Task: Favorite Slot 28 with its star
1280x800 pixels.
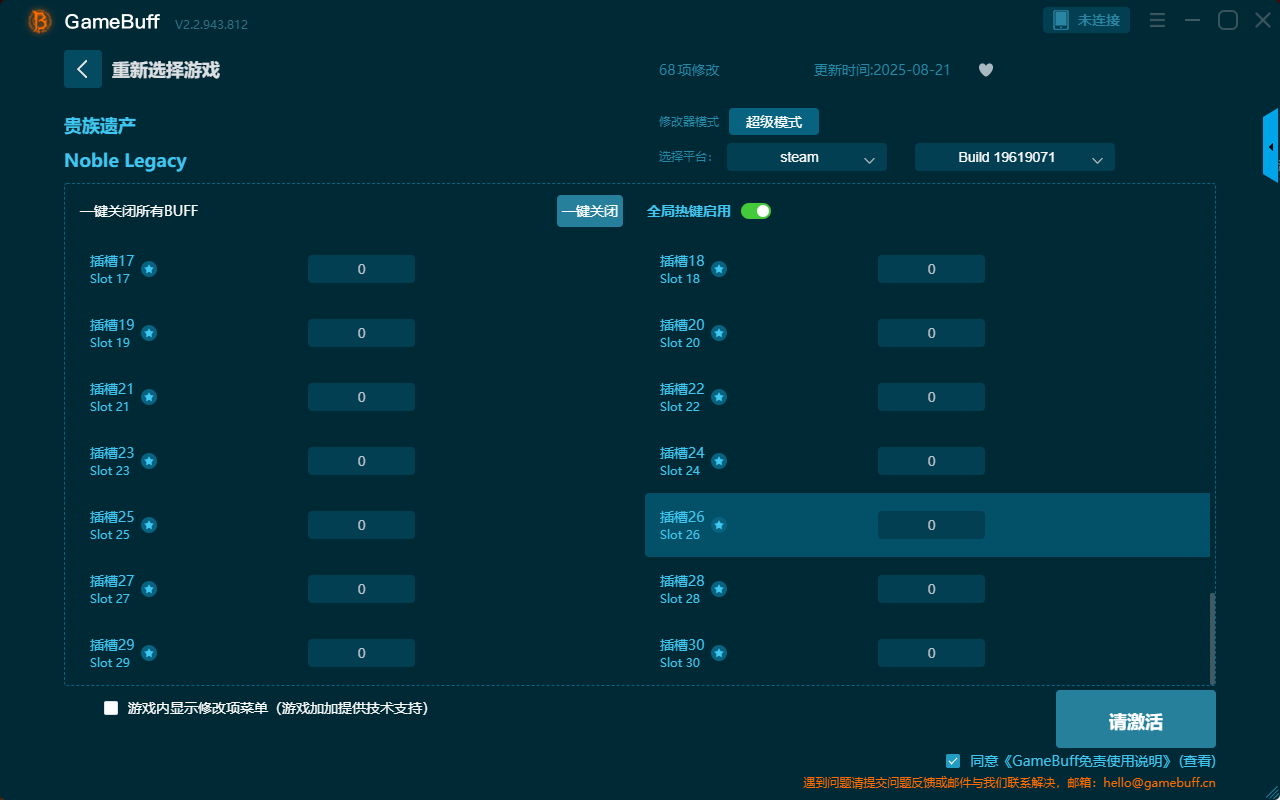Action: point(719,589)
